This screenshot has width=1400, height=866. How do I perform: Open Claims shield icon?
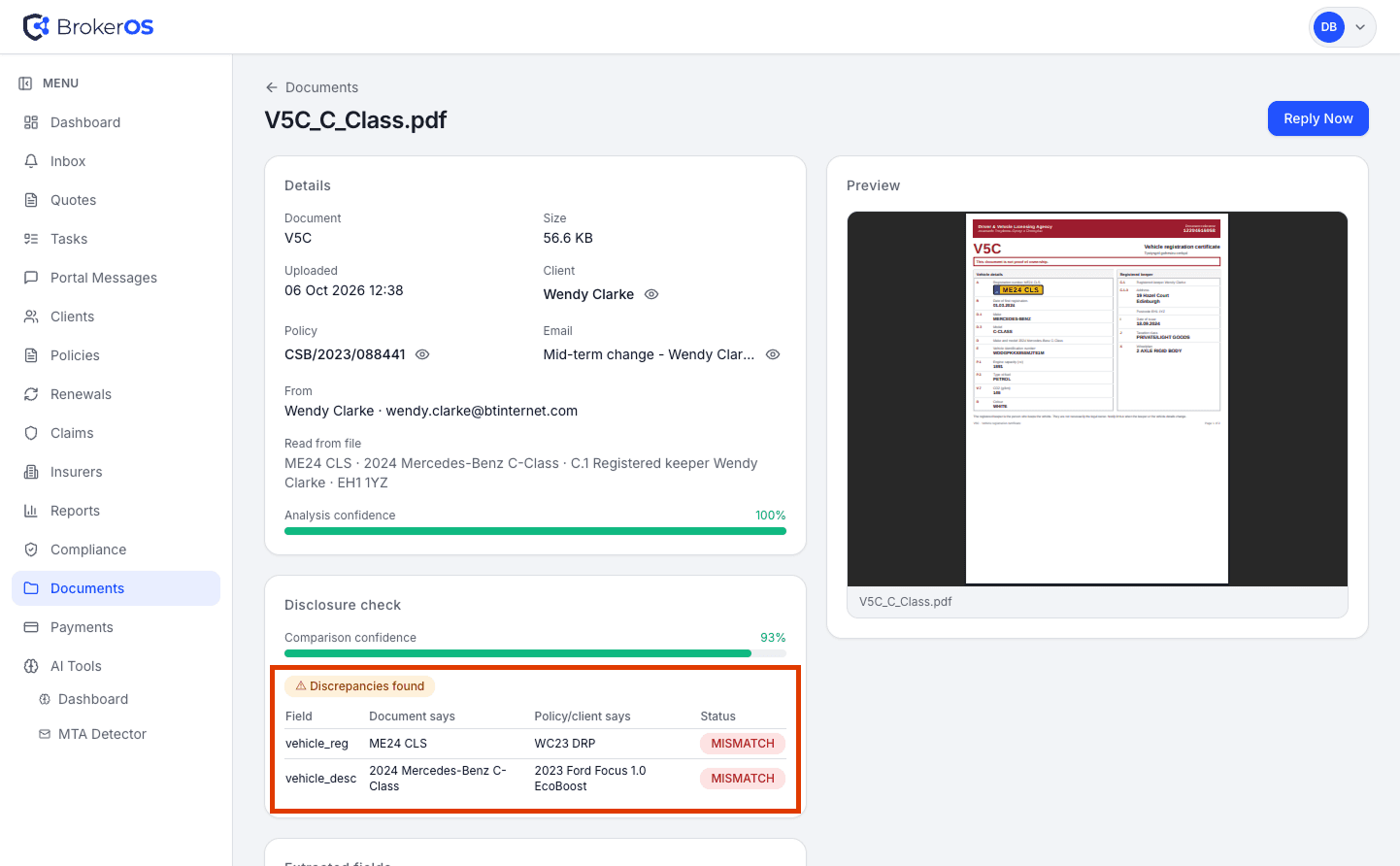[31, 433]
